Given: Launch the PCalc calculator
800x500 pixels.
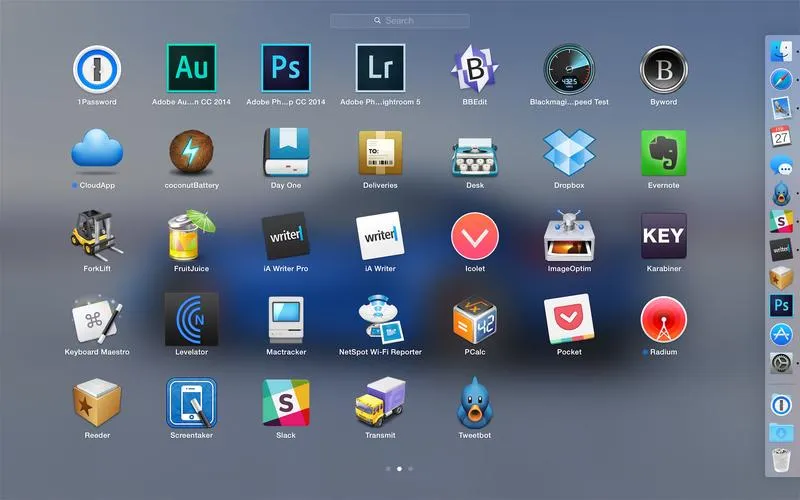Looking at the screenshot, I should 474,320.
